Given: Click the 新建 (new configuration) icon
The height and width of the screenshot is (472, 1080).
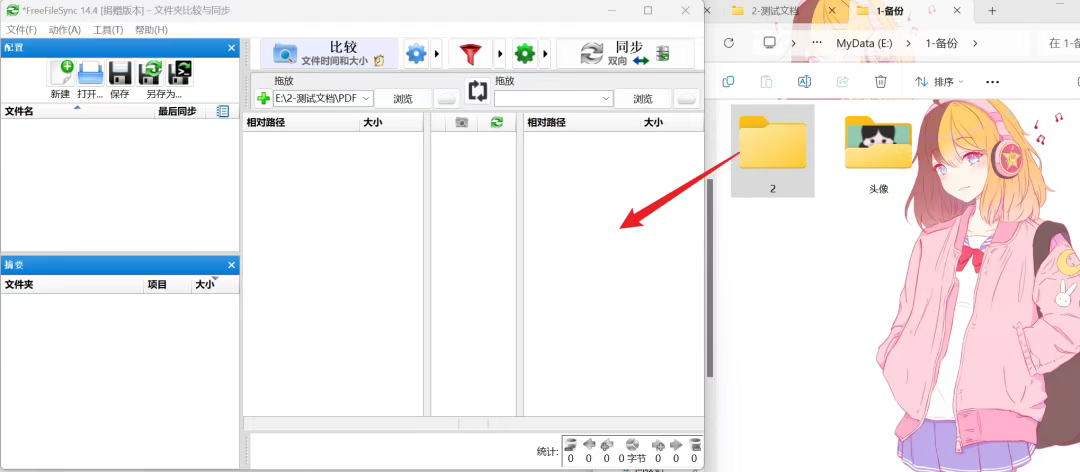Looking at the screenshot, I should pyautogui.click(x=61, y=72).
